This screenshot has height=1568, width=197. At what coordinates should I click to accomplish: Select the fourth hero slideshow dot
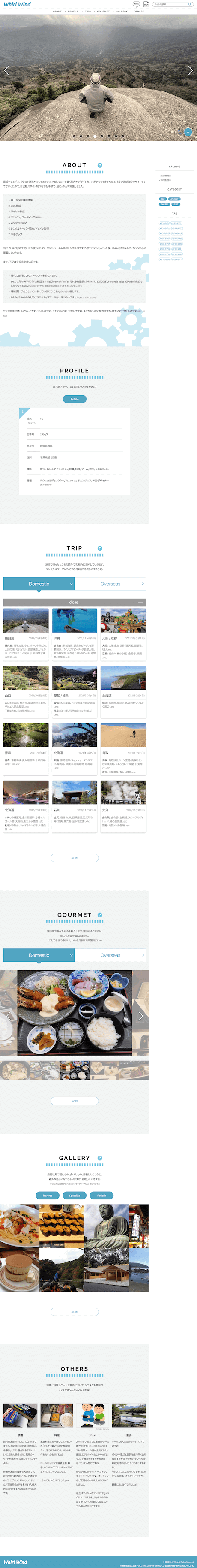pyautogui.click(x=95, y=136)
